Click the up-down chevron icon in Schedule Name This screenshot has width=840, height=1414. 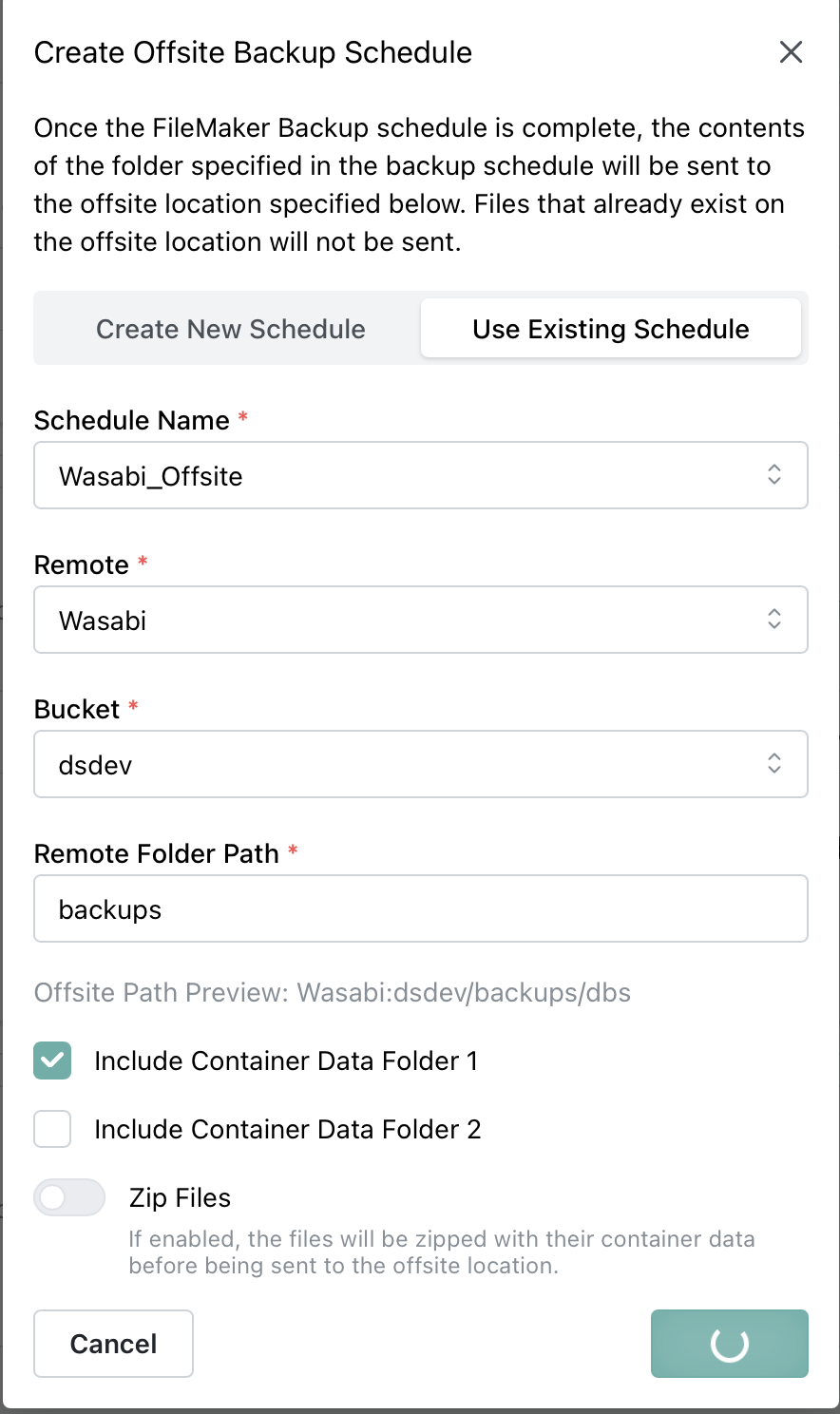[x=774, y=475]
